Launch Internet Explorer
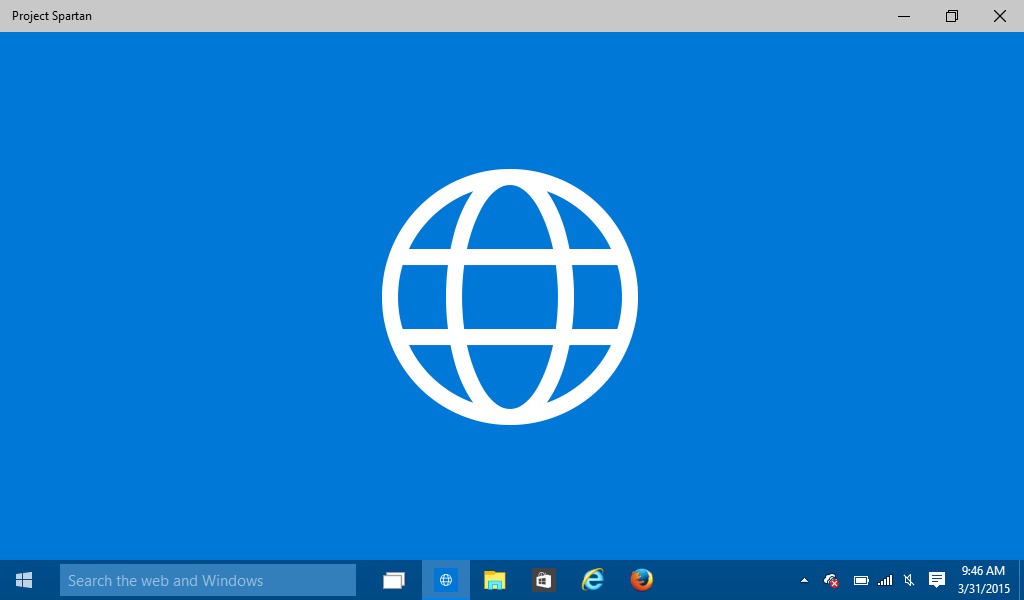1024x600 pixels. [592, 580]
